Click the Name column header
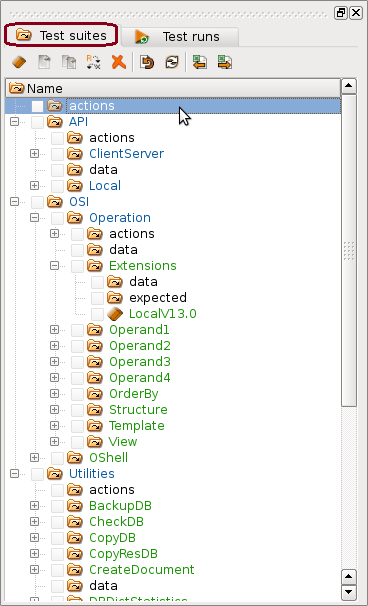 pos(173,89)
